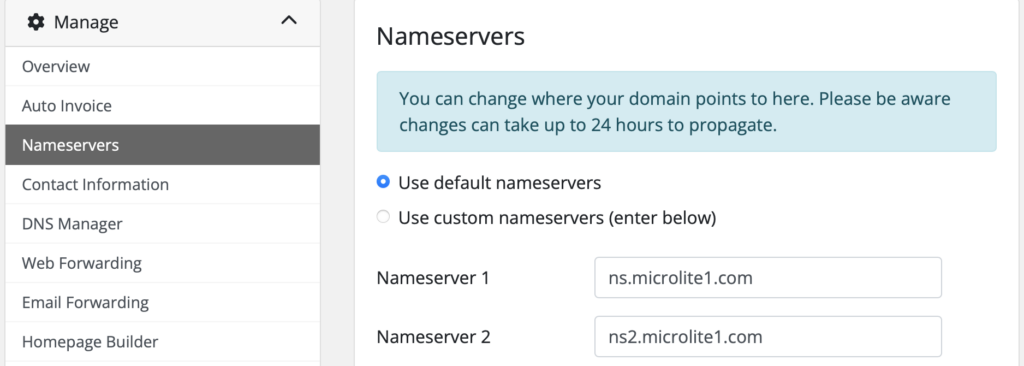The image size is (1024, 366).
Task: Open the Auto Invoice menu item
Action: point(163,105)
